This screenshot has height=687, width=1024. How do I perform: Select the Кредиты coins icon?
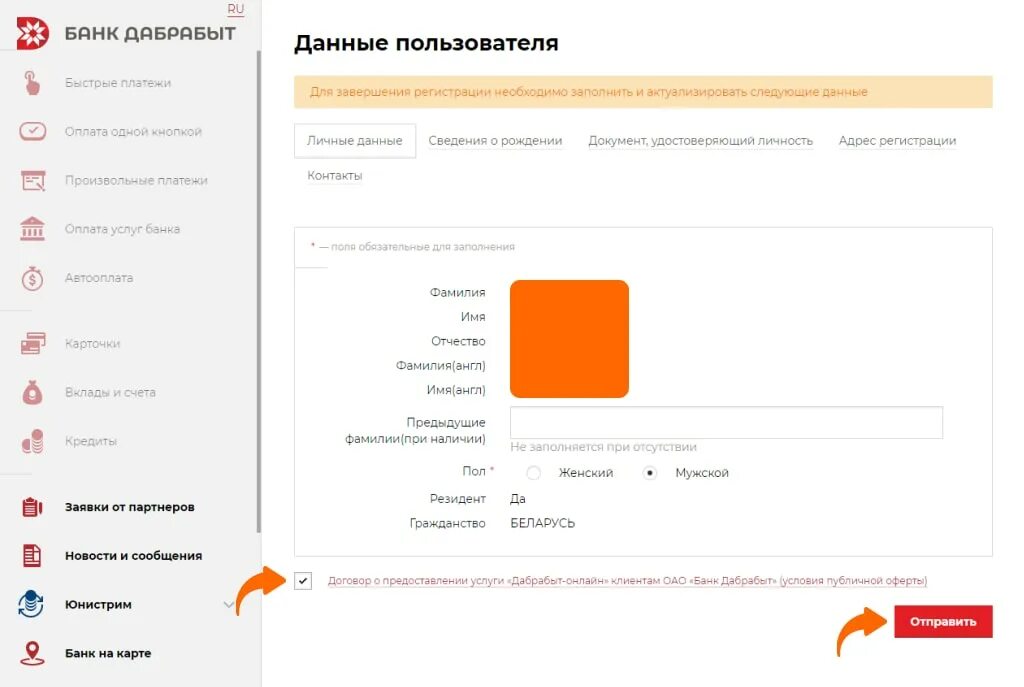(33, 441)
